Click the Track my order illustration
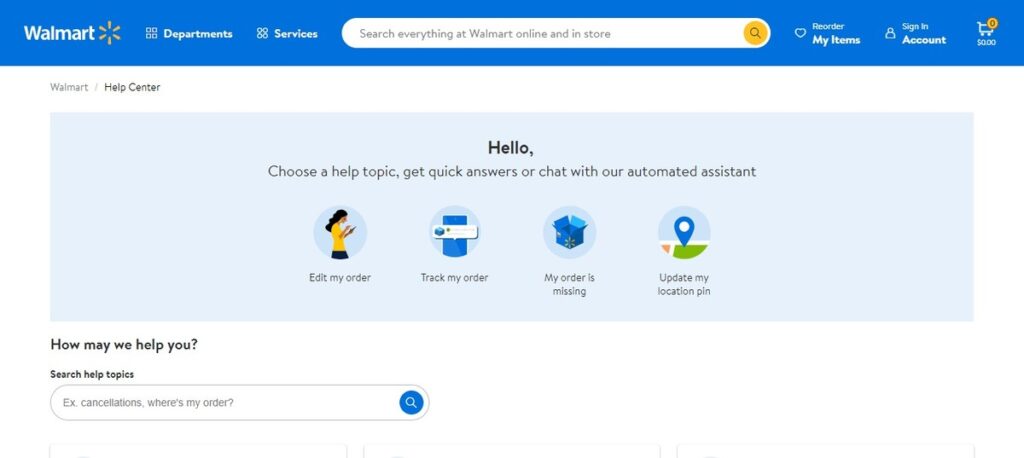1024x458 pixels. click(455, 232)
